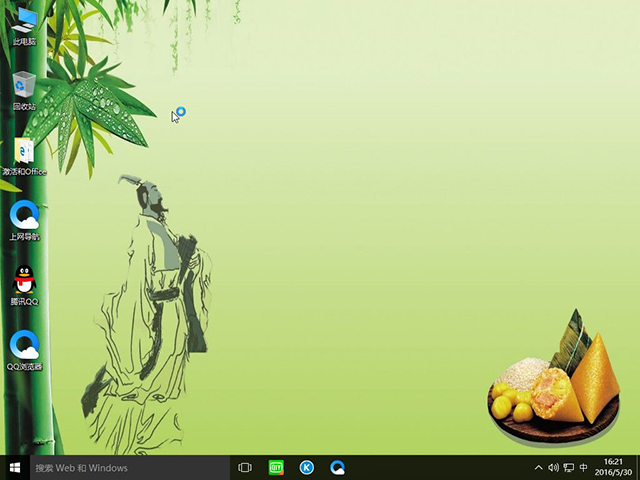The height and width of the screenshot is (480, 640).
Task: Open Task View from the taskbar
Action: point(245,467)
